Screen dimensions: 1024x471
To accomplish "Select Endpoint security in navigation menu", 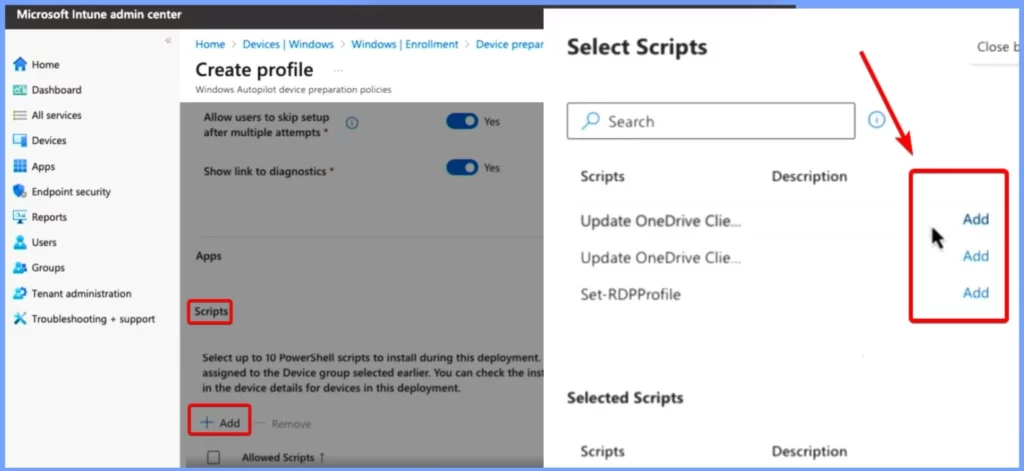I will [71, 191].
